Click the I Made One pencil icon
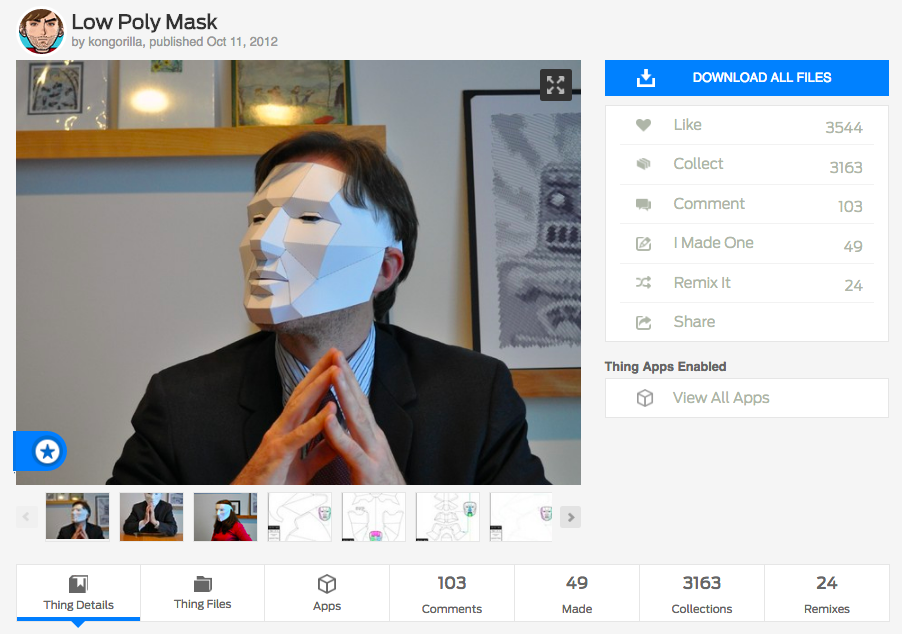The image size is (902, 634). pyautogui.click(x=643, y=243)
